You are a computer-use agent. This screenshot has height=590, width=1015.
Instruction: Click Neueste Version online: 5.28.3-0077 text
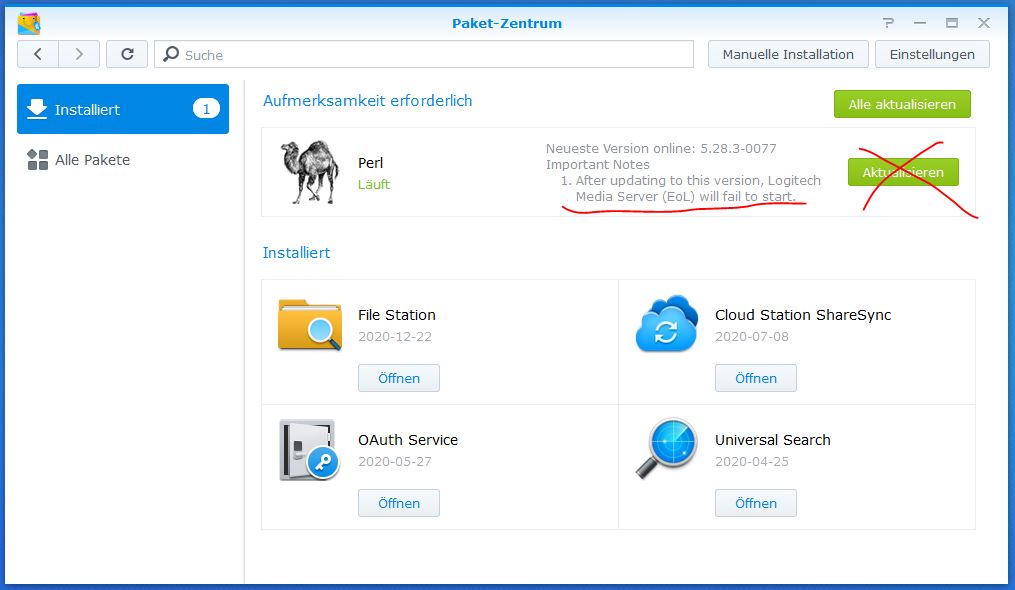tap(661, 148)
